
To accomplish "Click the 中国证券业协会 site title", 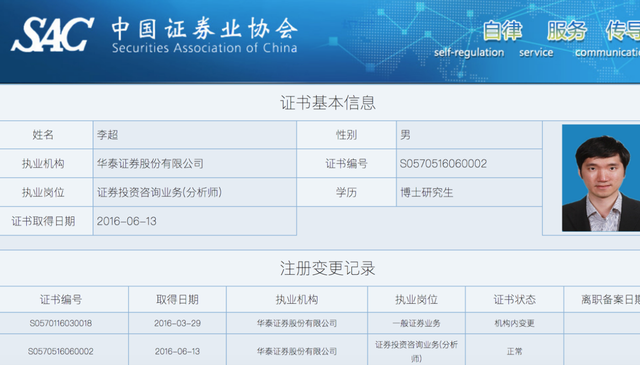I will [204, 29].
